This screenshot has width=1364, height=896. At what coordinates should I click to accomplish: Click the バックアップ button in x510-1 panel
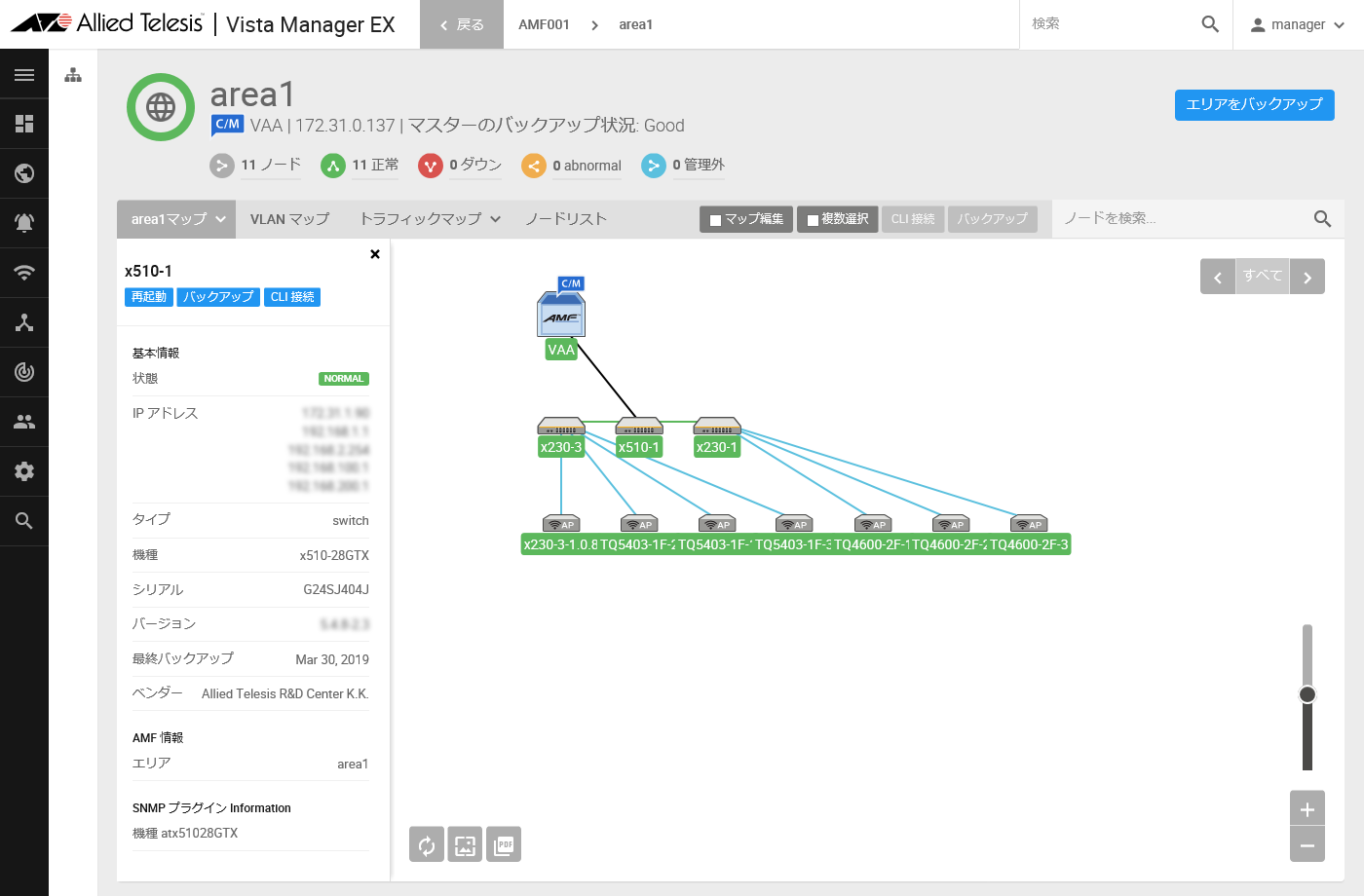218,297
